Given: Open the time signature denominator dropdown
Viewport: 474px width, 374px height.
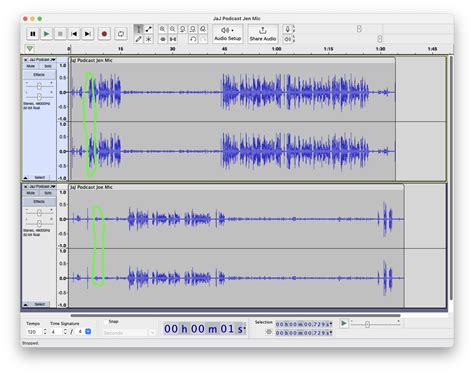Looking at the screenshot, I should [88, 331].
